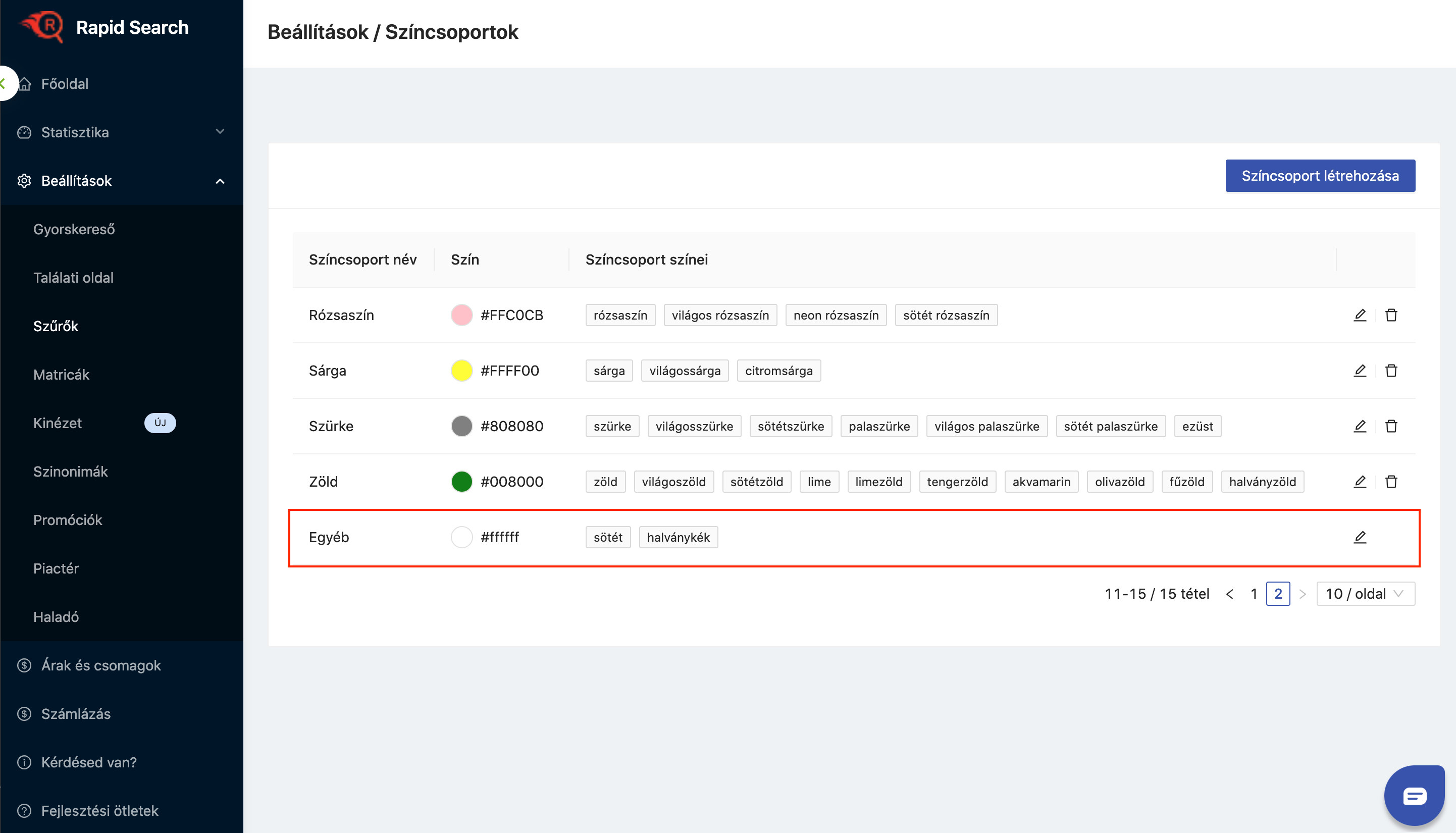Go to page 1 of the table
This screenshot has width=1456, height=833.
(1254, 594)
